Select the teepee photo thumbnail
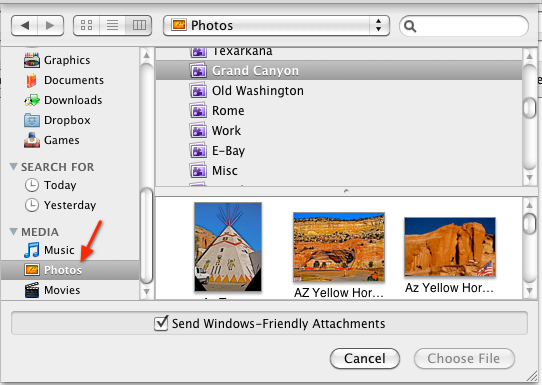Viewport: 542px width, 385px height. coord(228,247)
